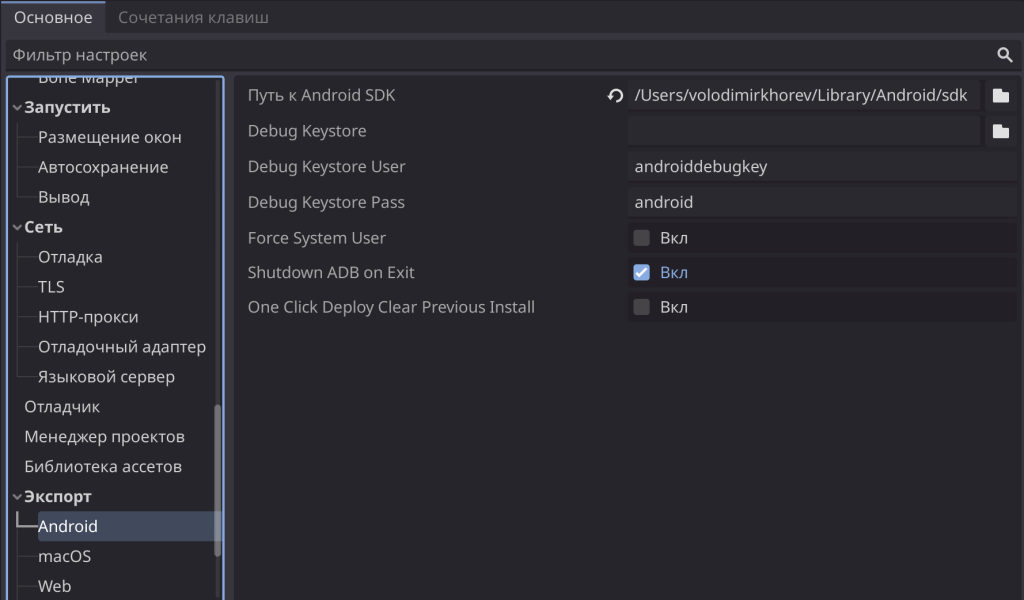Collapse the Сеть section
Viewport: 1024px width, 600px height.
click(17, 227)
